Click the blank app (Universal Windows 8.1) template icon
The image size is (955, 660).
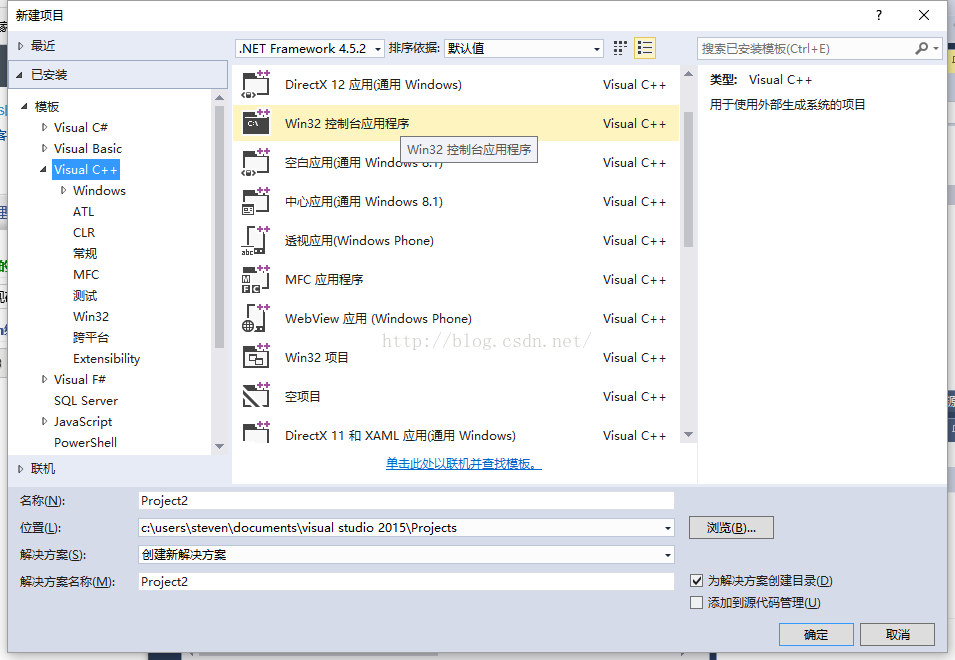point(256,163)
